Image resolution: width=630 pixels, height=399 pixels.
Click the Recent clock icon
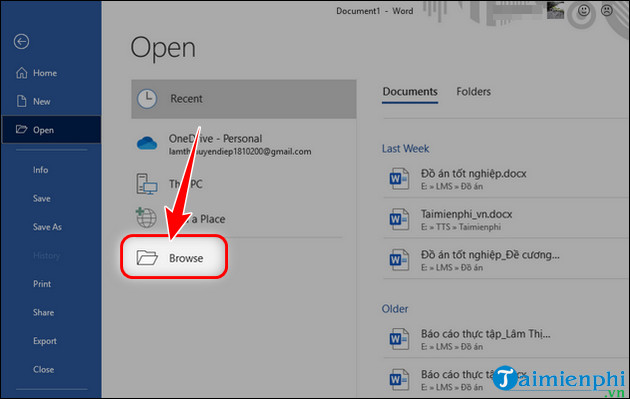[147, 98]
